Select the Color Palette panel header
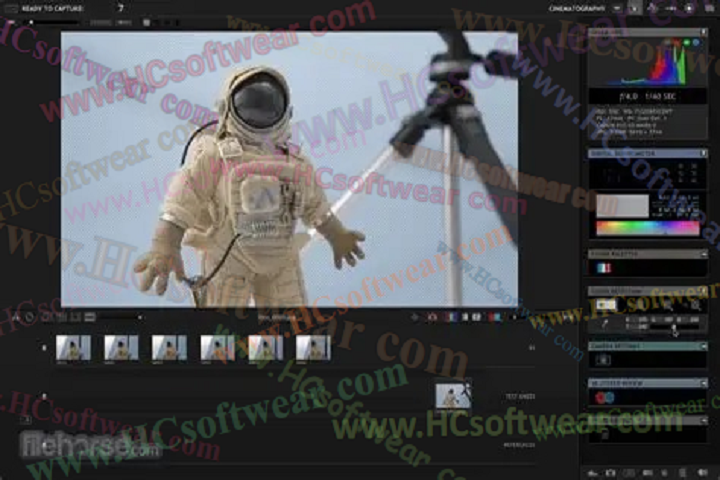The width and height of the screenshot is (720, 480). pos(647,254)
